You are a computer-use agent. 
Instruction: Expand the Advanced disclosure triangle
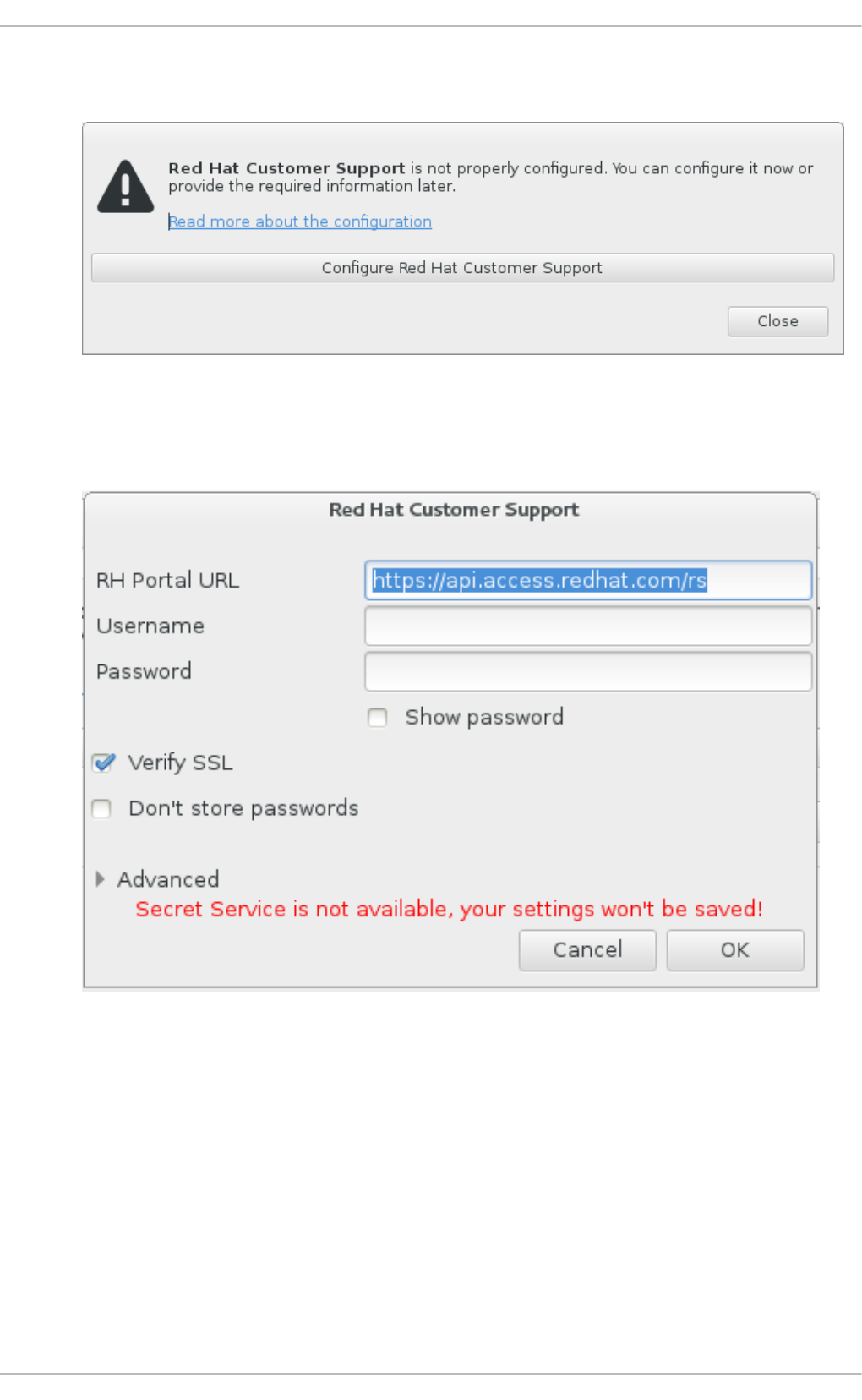[101, 879]
